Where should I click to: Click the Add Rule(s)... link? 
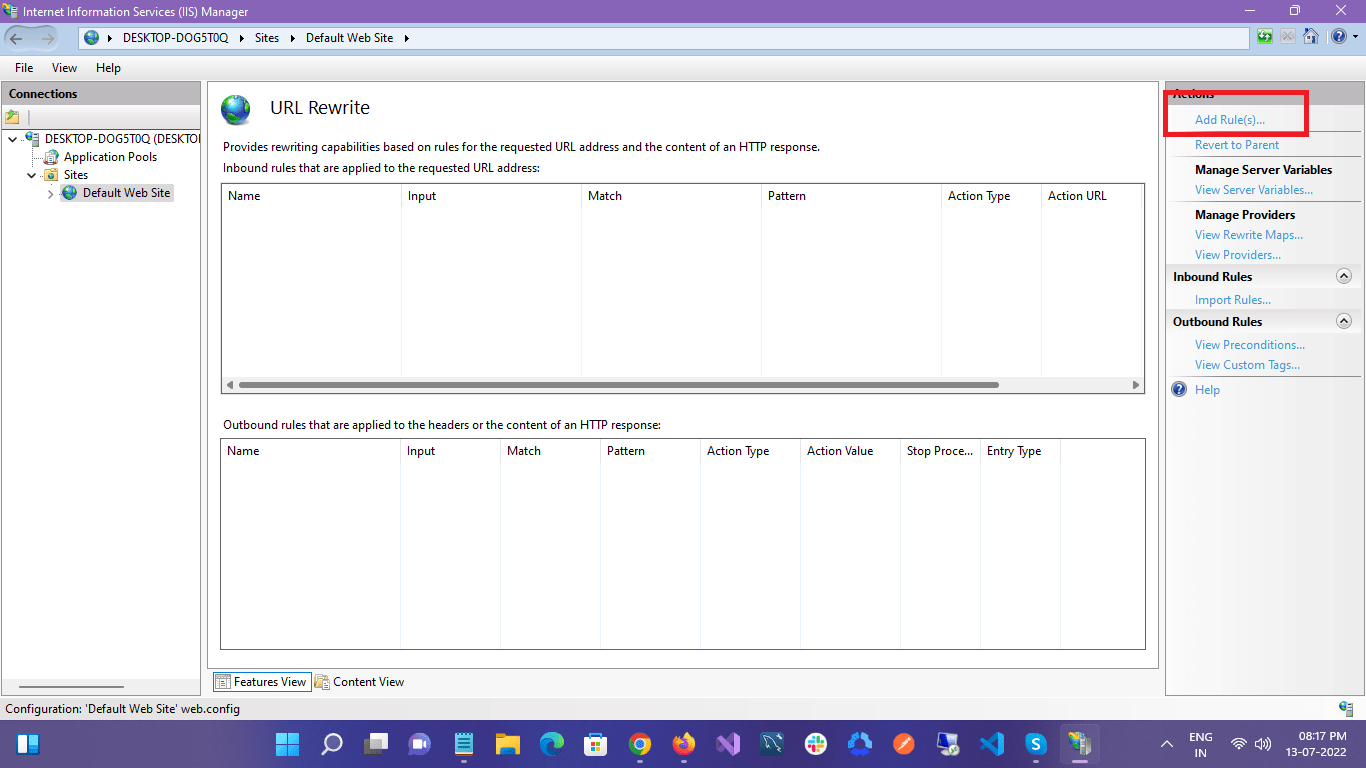1230,120
